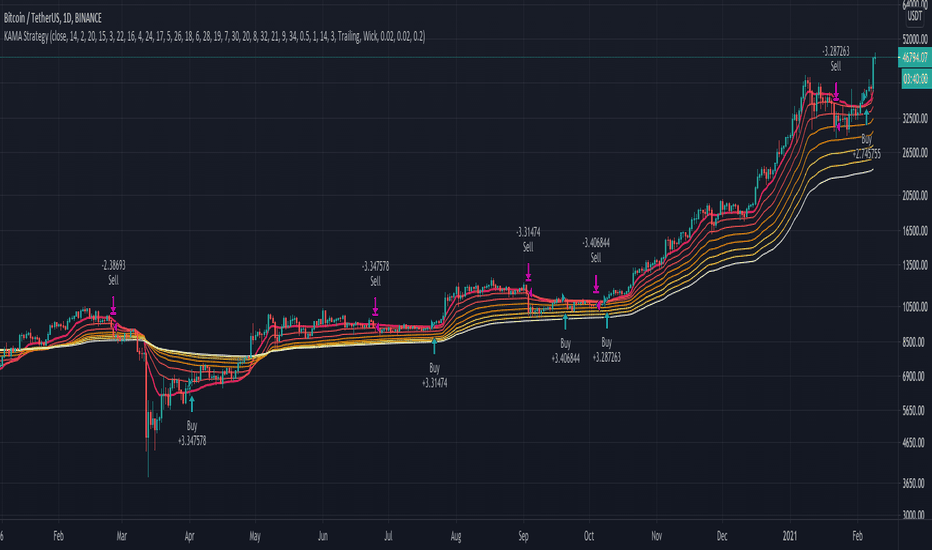Select the Sell arrow marked -3.31474

(x=528, y=272)
